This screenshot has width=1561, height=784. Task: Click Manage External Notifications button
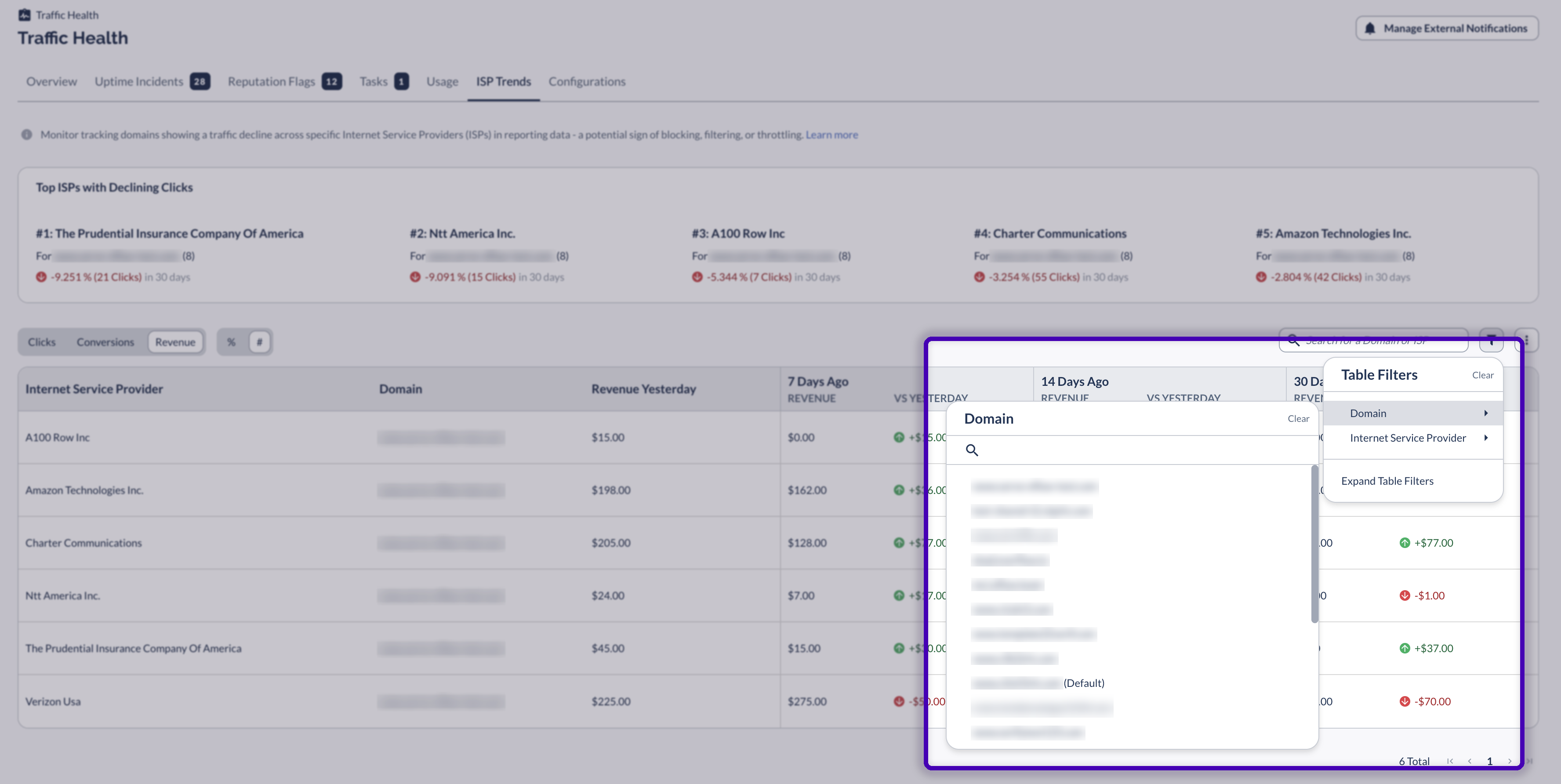pyautogui.click(x=1447, y=29)
